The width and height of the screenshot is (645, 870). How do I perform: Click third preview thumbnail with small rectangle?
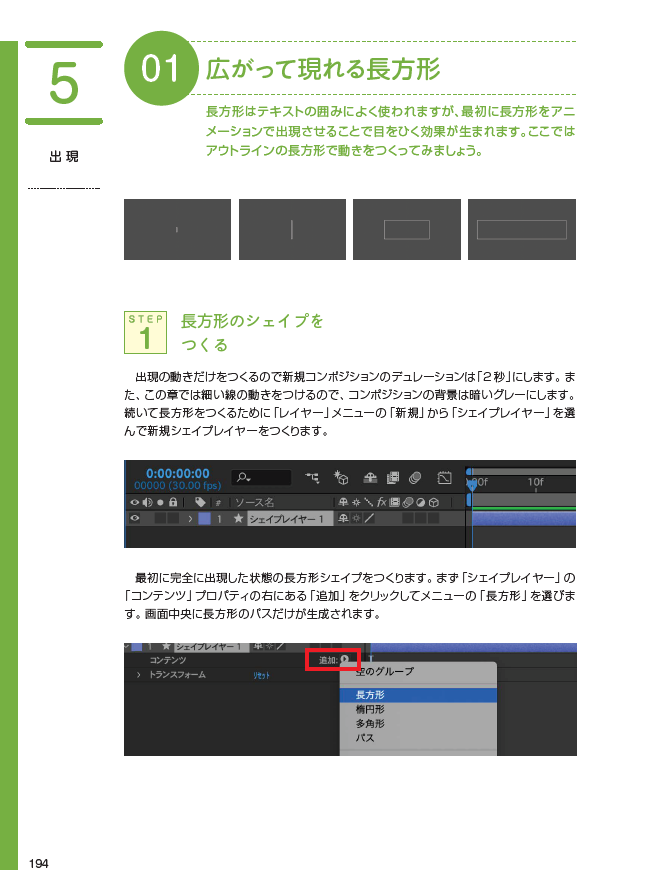(407, 229)
